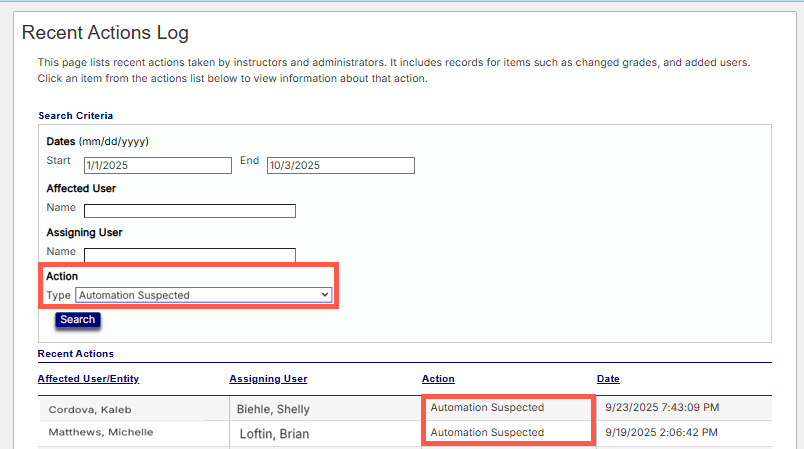This screenshot has height=449, width=804.
Task: Sort by Date column header
Action: [608, 379]
